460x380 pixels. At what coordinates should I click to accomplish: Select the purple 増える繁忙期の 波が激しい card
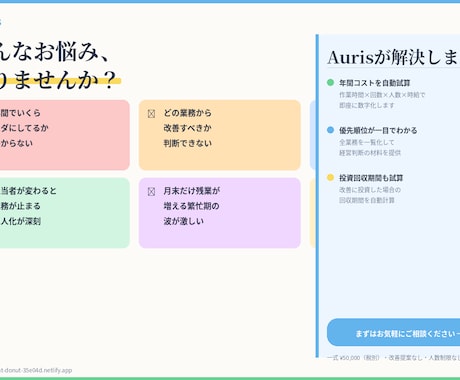[x=220, y=213]
